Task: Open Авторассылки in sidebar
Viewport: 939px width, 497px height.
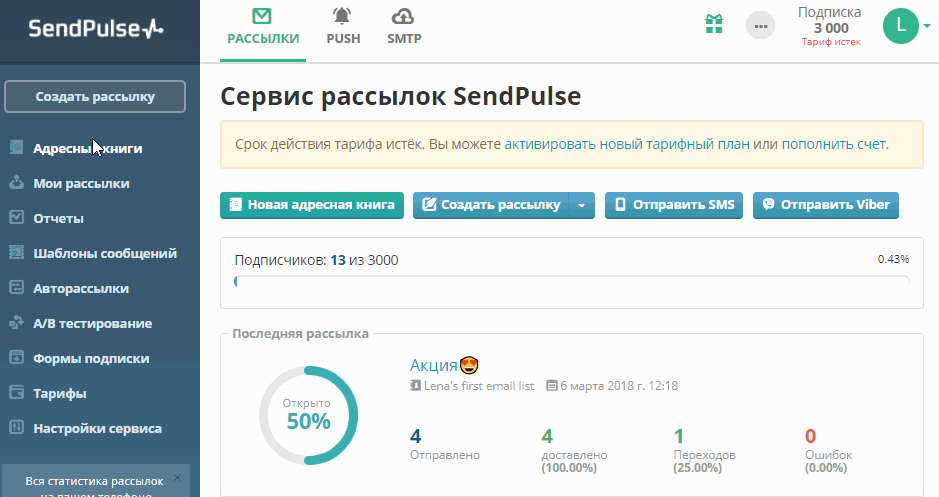Action: [81, 289]
